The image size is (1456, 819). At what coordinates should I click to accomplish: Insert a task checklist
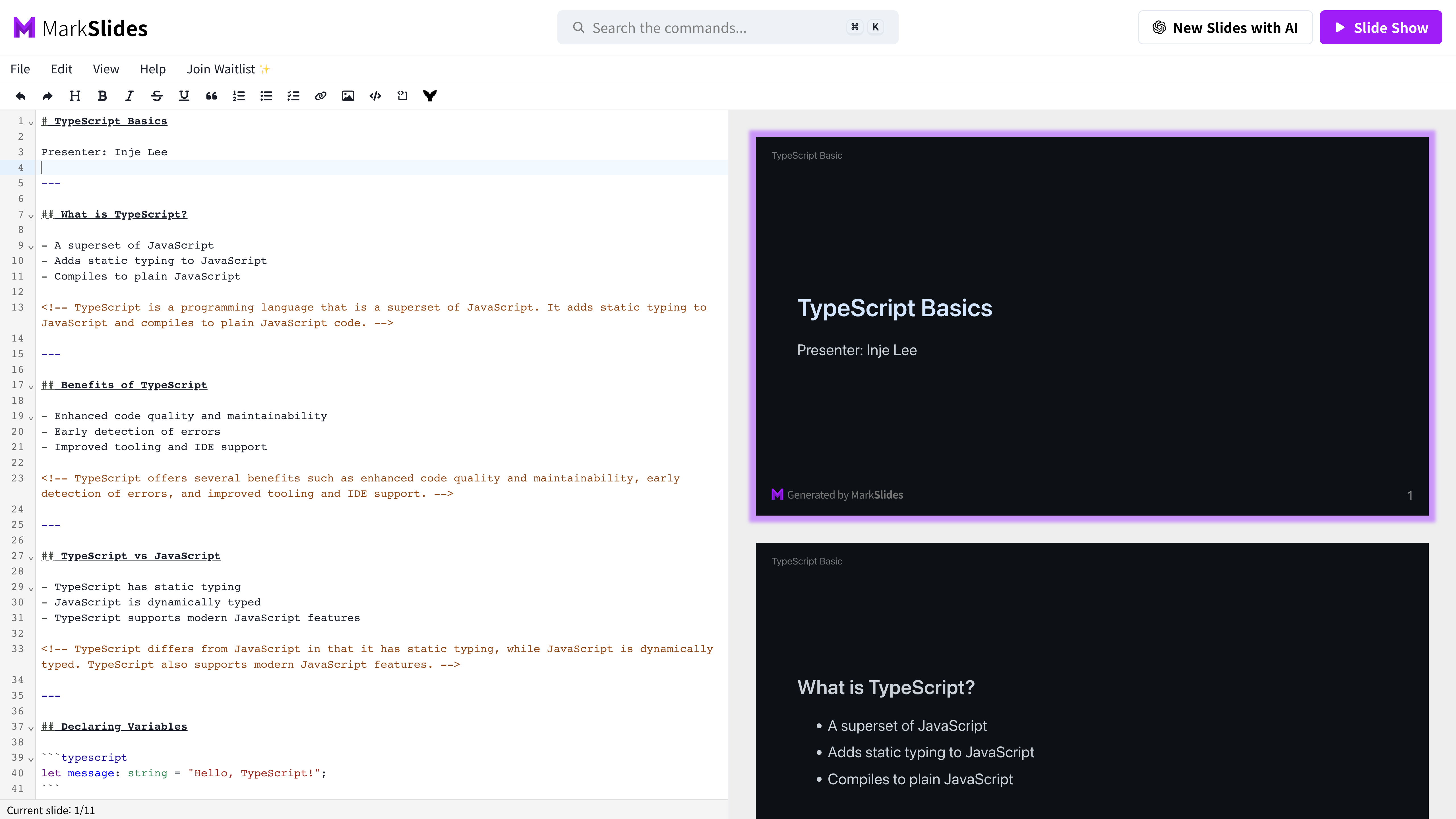[x=293, y=96]
